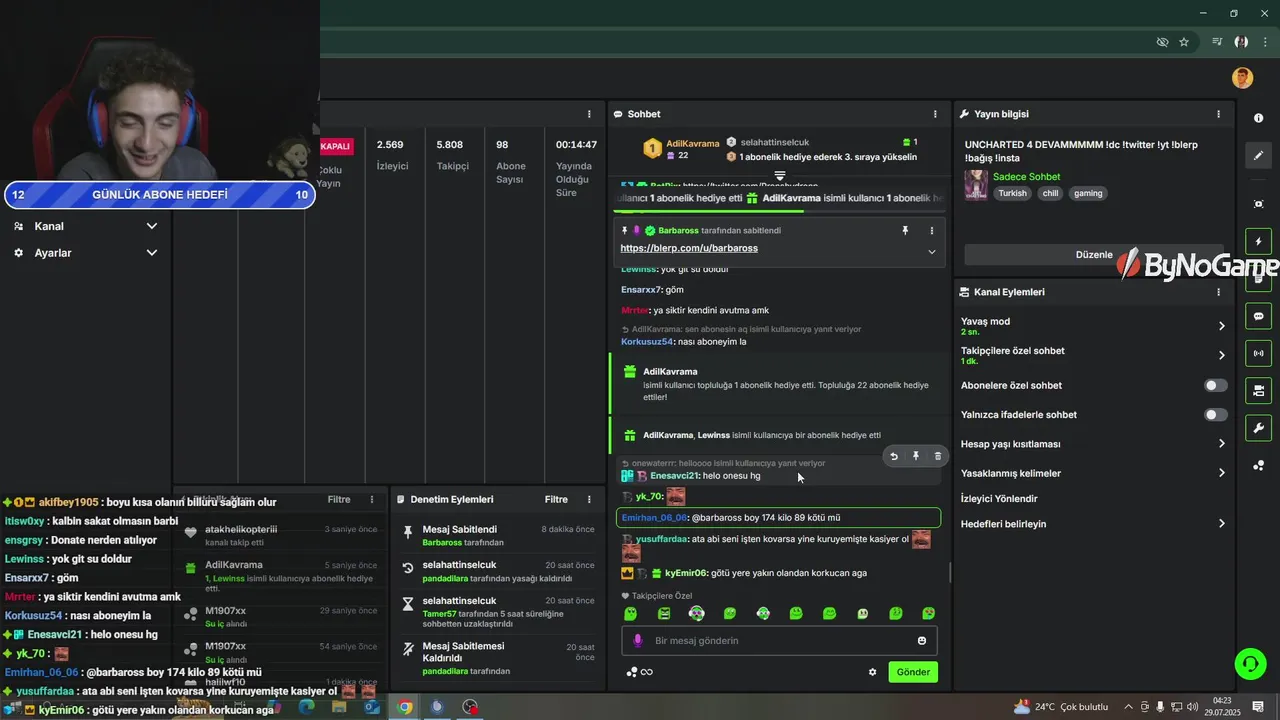The image size is (1280, 720).
Task: Open the info icon in right sidebar
Action: (x=1258, y=118)
